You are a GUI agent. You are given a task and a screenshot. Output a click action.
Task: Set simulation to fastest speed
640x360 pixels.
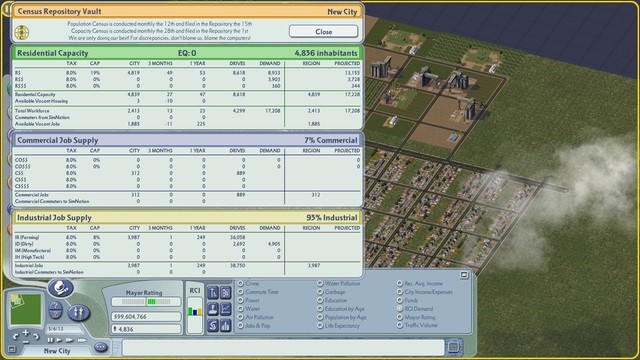coord(82,340)
